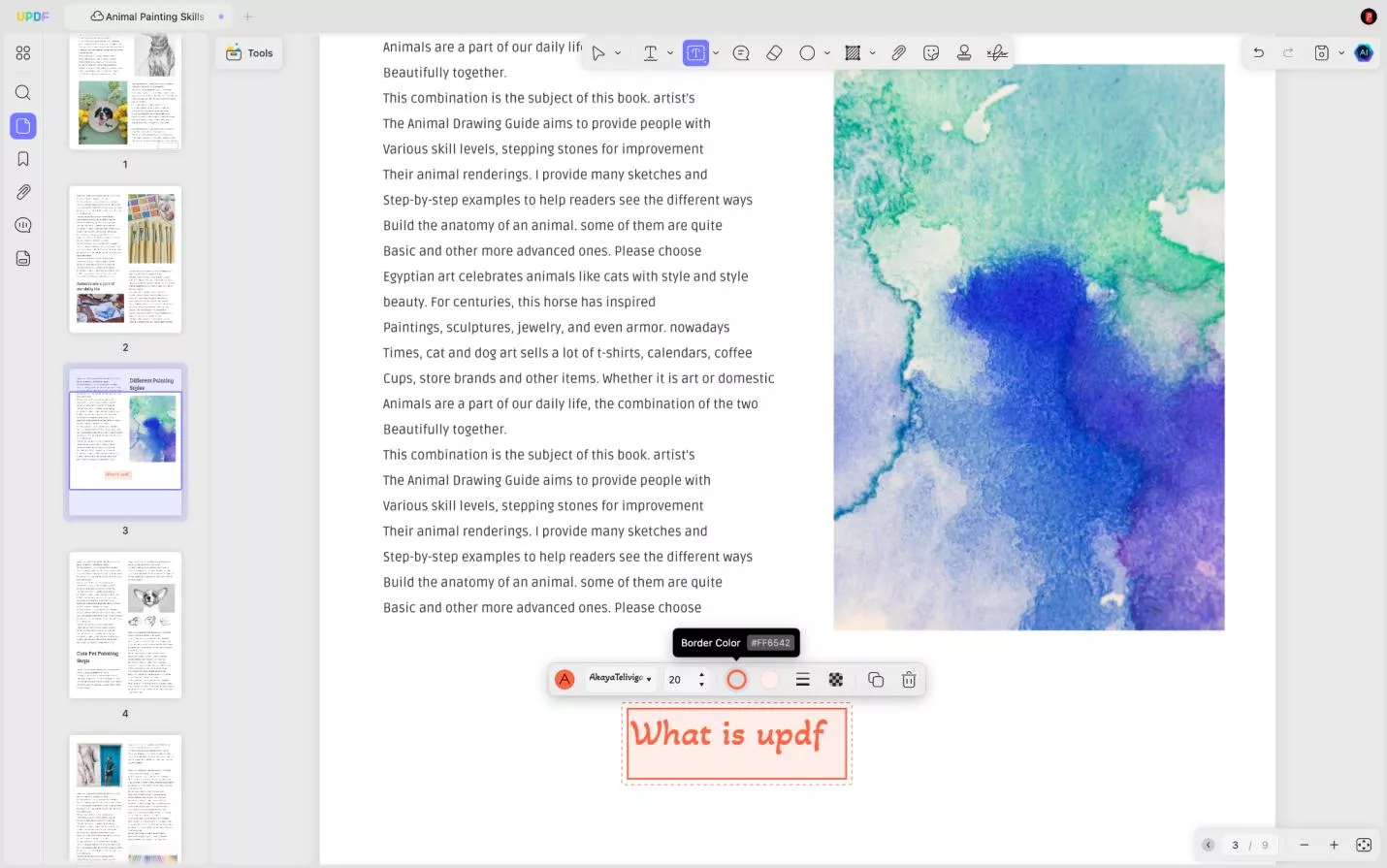Select the eraser tool in toolbar

(x=774, y=53)
